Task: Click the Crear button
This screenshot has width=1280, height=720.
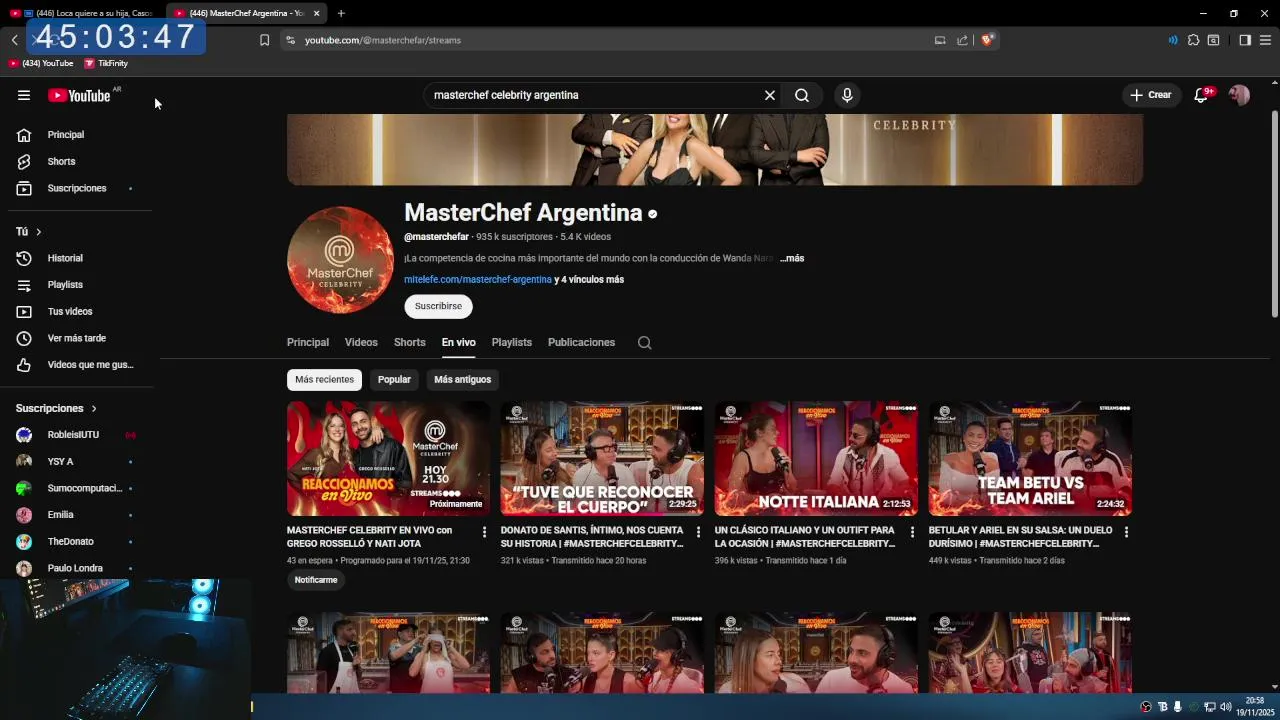Action: pyautogui.click(x=1150, y=95)
